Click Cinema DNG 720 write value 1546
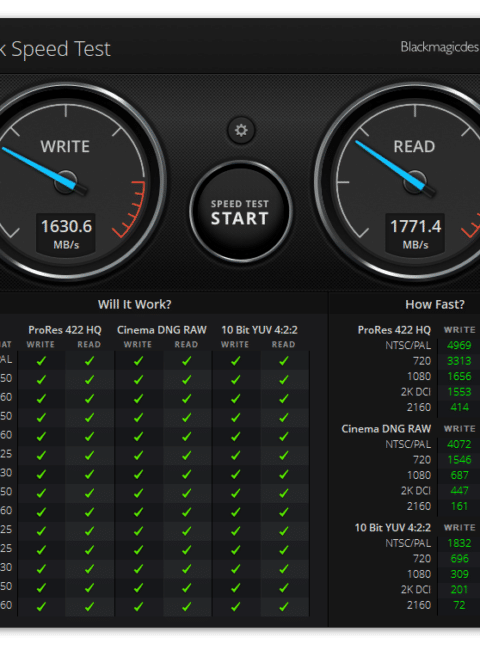480x650 pixels. pos(459,460)
